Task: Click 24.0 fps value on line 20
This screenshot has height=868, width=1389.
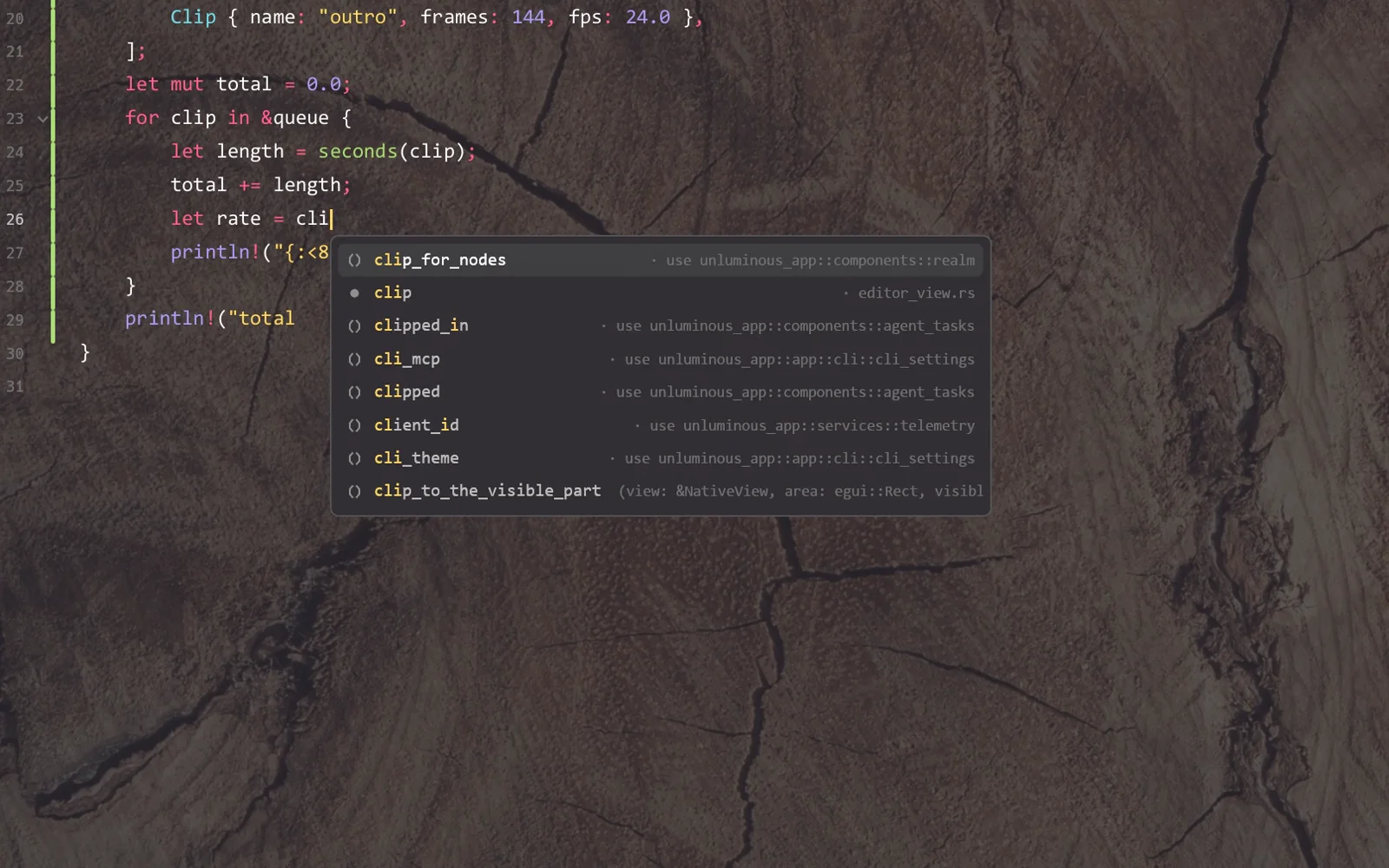Action: (648, 17)
